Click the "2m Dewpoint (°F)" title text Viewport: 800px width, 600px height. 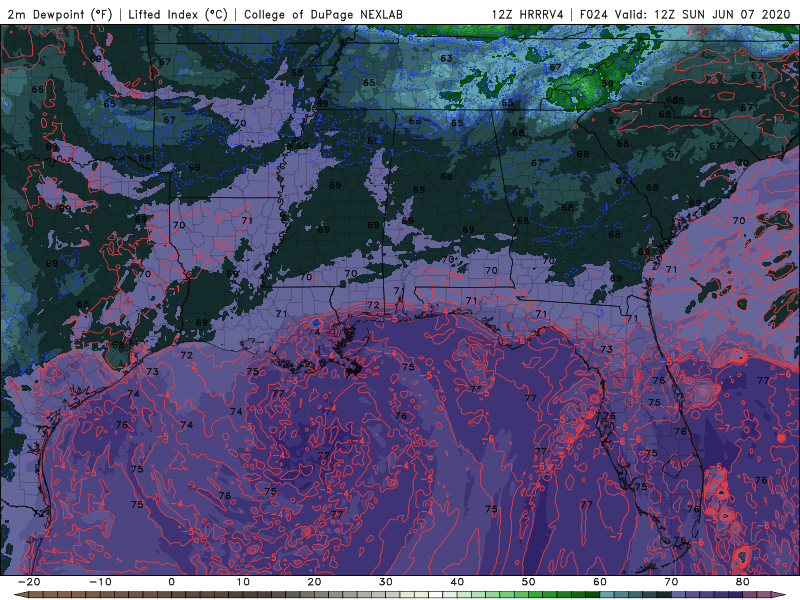[x=60, y=14]
